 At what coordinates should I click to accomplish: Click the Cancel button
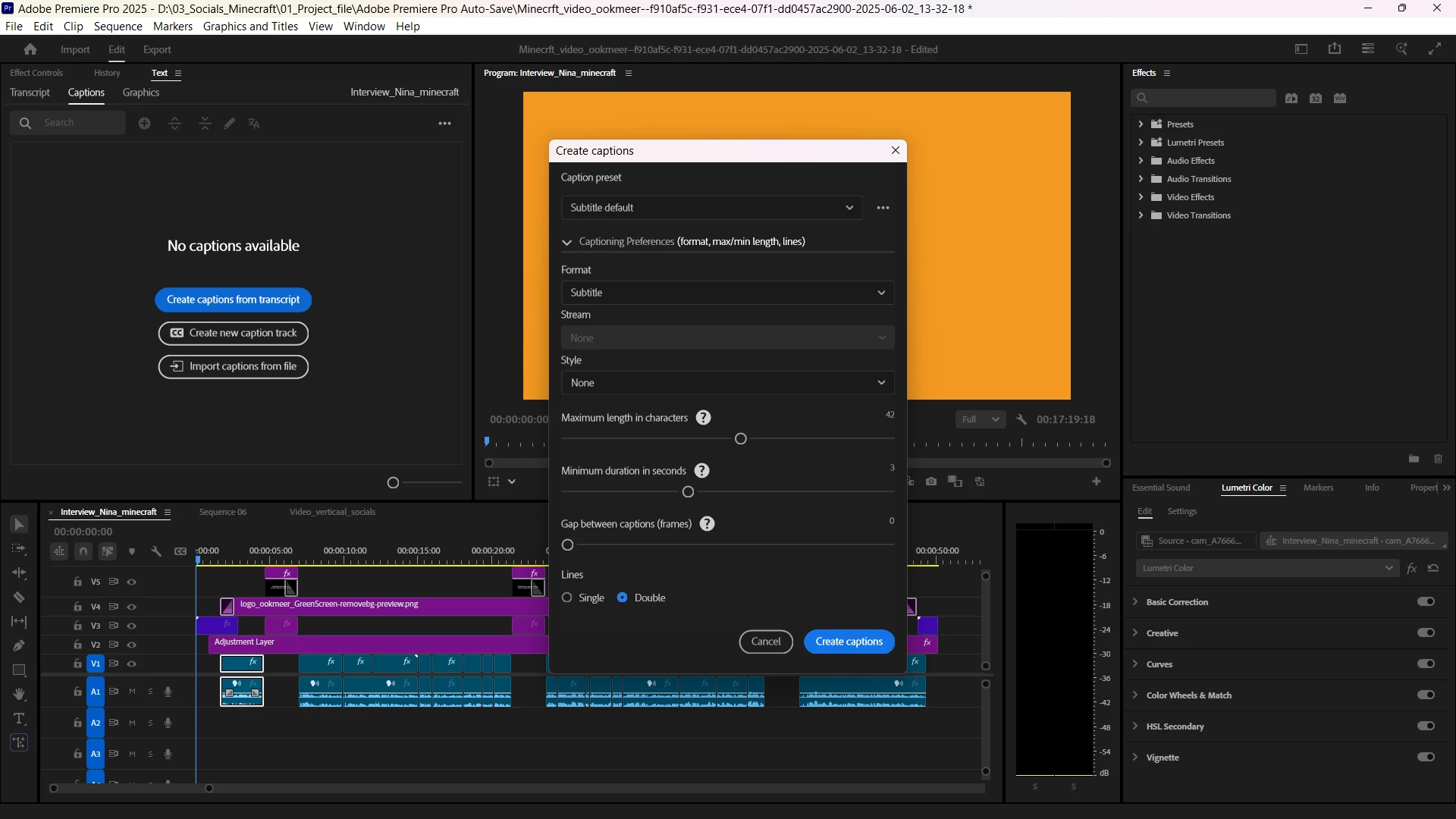(x=765, y=642)
